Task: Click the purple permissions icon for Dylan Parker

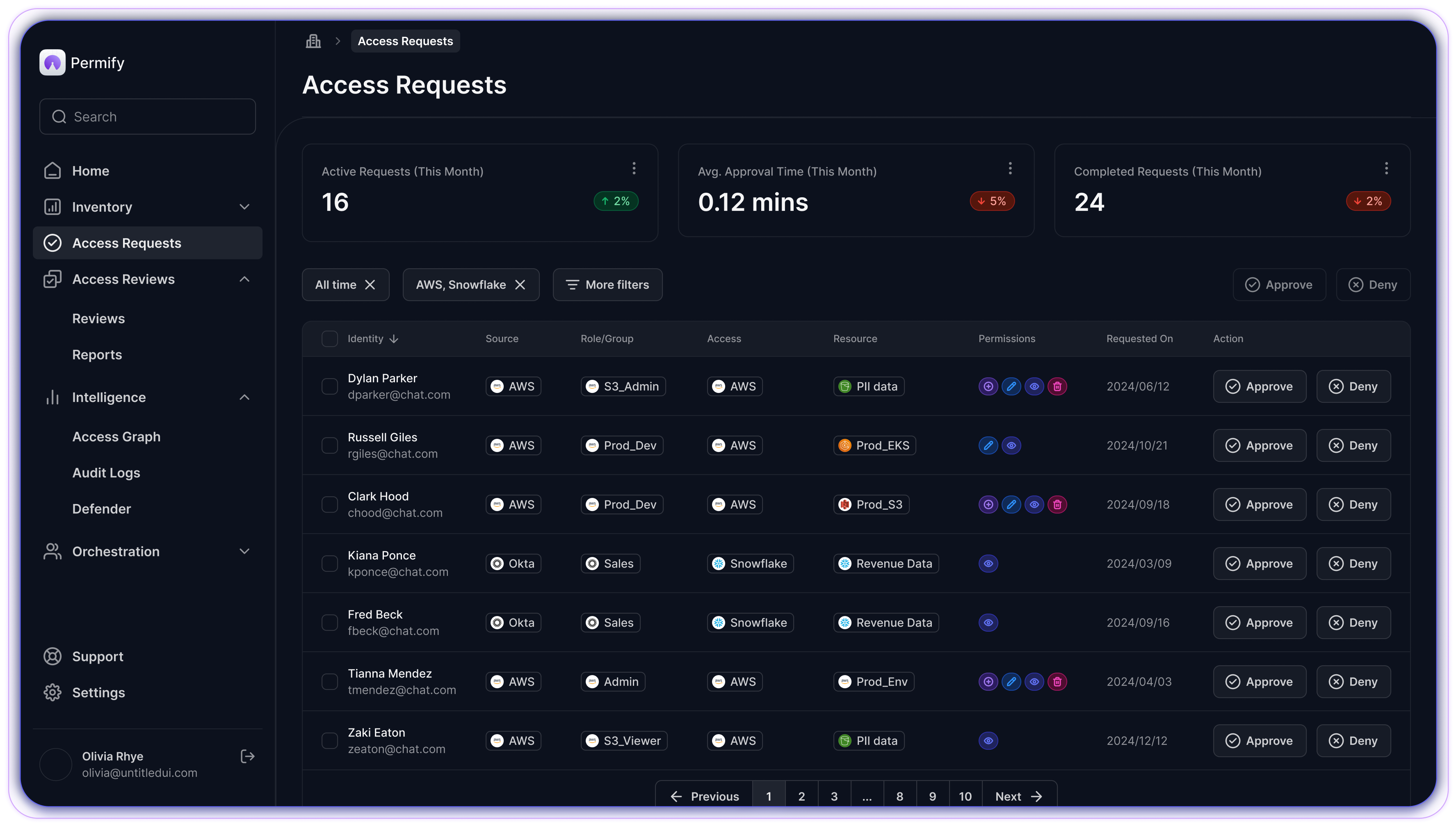Action: [988, 386]
